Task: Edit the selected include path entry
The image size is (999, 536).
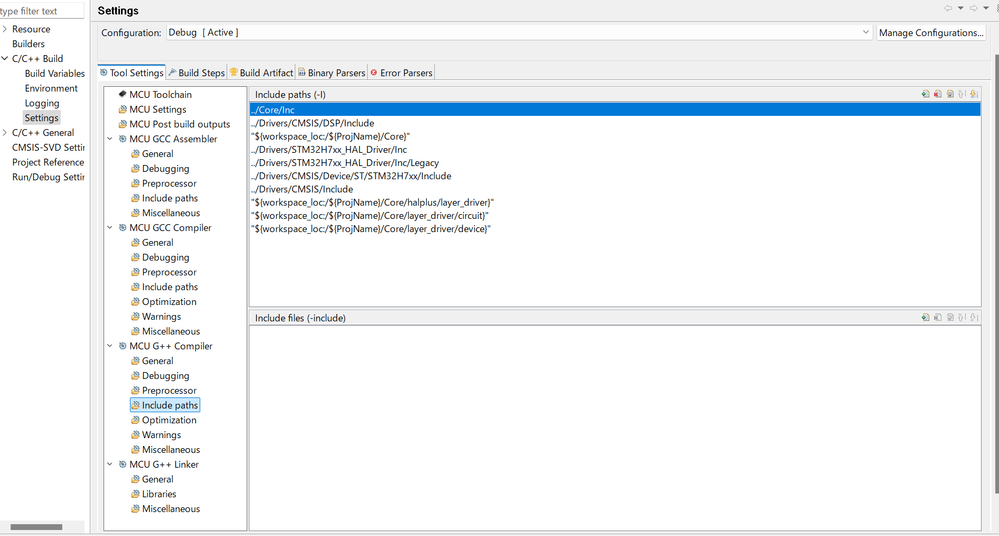Action: pos(950,94)
